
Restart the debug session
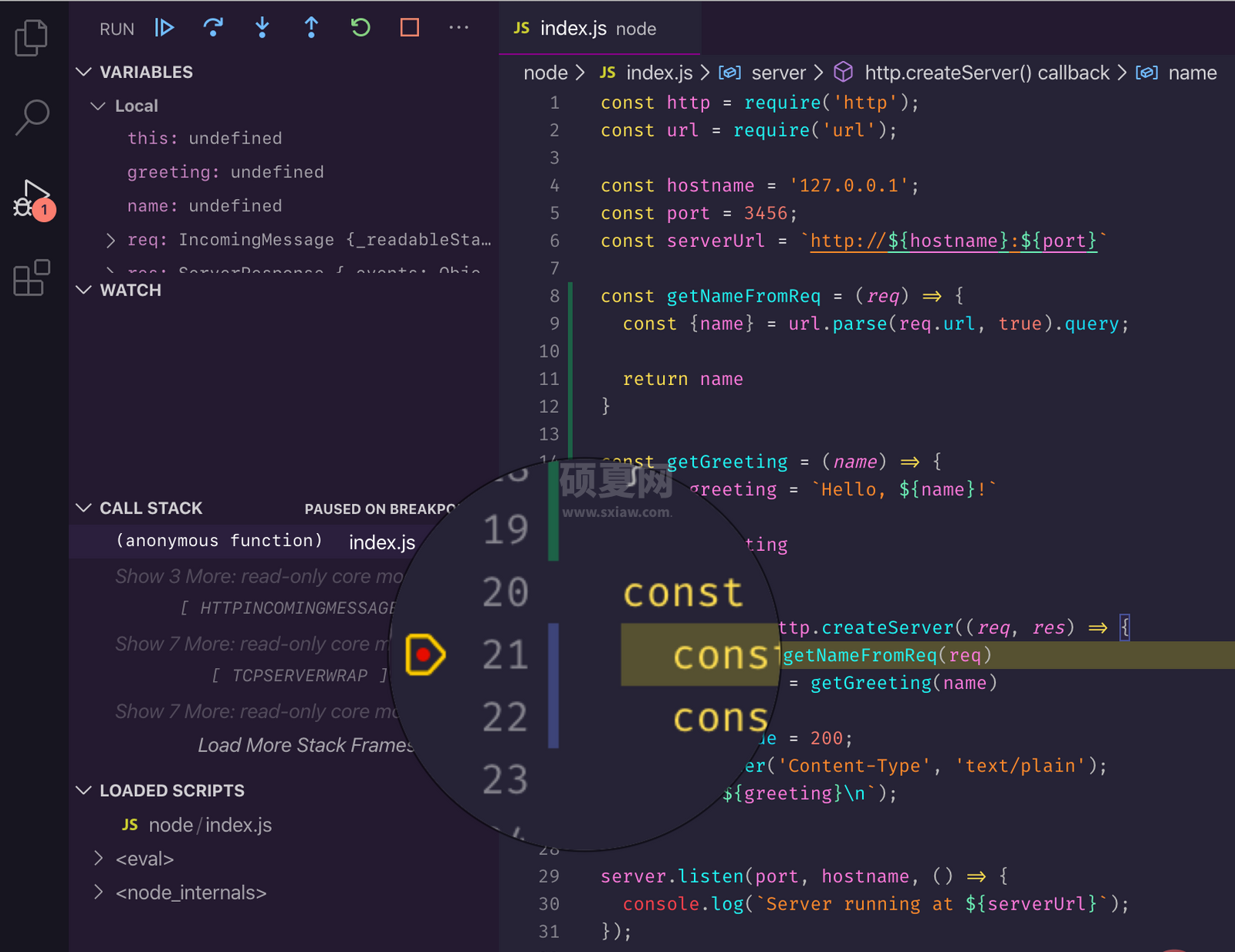coord(360,28)
